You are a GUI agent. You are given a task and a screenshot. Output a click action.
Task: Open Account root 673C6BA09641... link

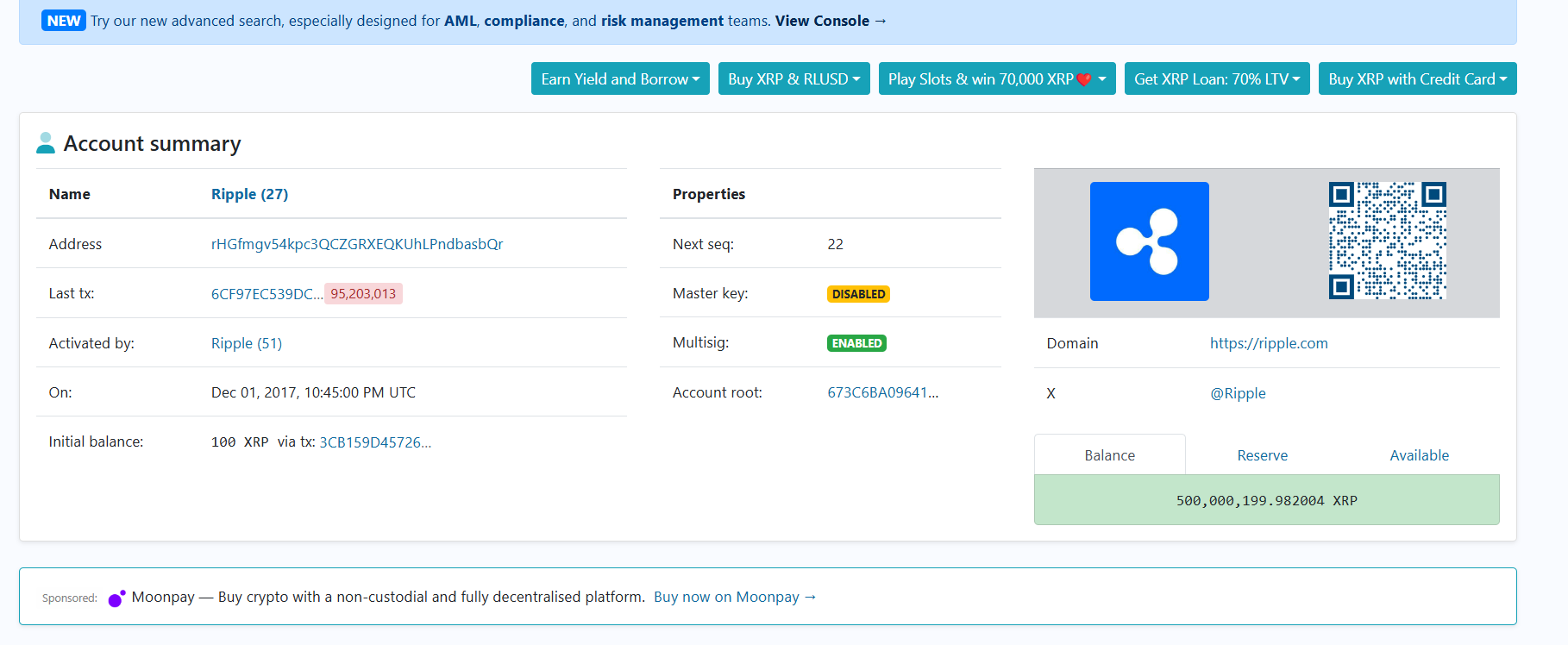pyautogui.click(x=883, y=392)
